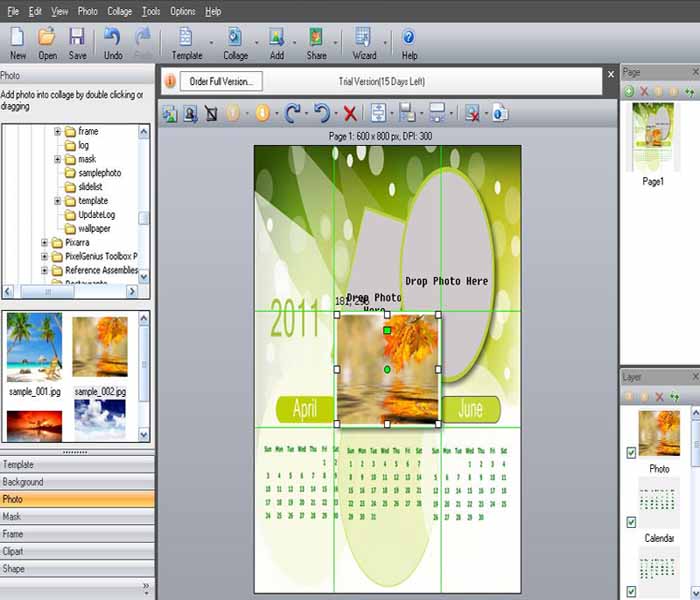Screen dimensions: 700x600
Task: Open the Template toolbar button
Action: [187, 43]
